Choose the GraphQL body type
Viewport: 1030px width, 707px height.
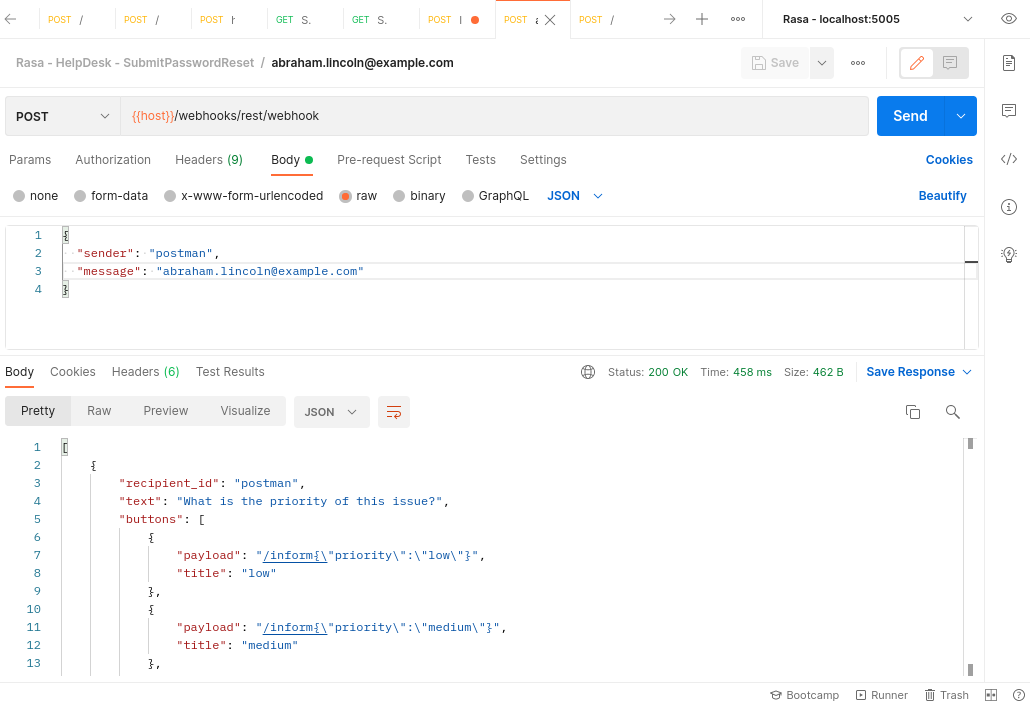[x=468, y=196]
